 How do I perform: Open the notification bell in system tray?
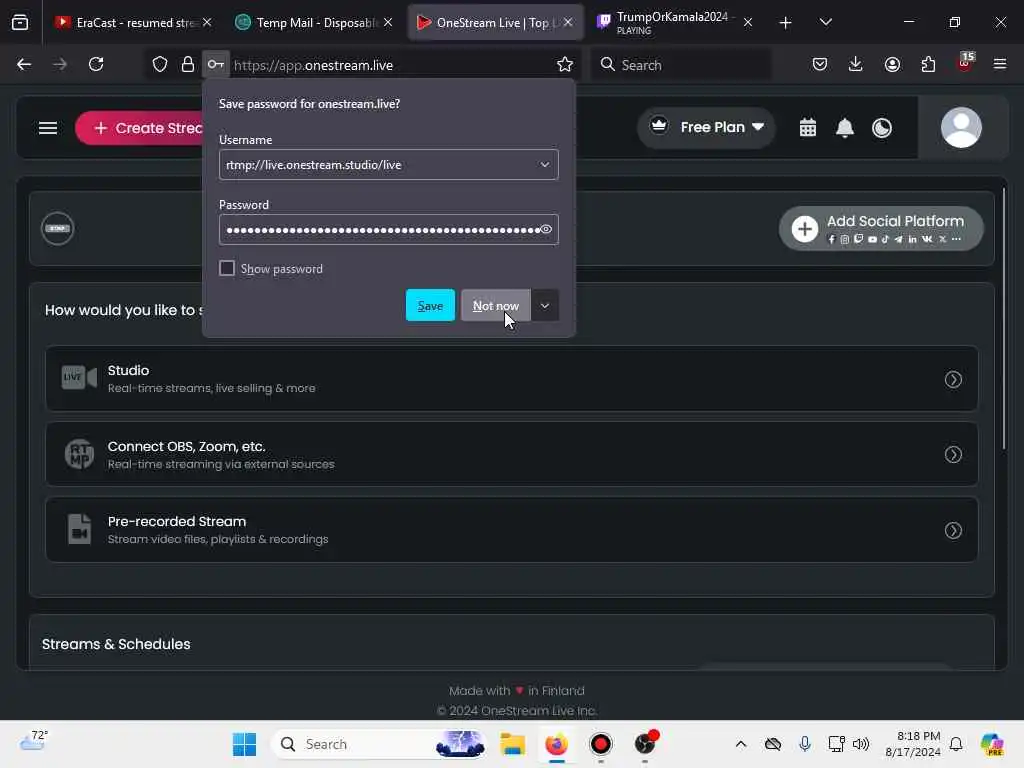coord(956,744)
